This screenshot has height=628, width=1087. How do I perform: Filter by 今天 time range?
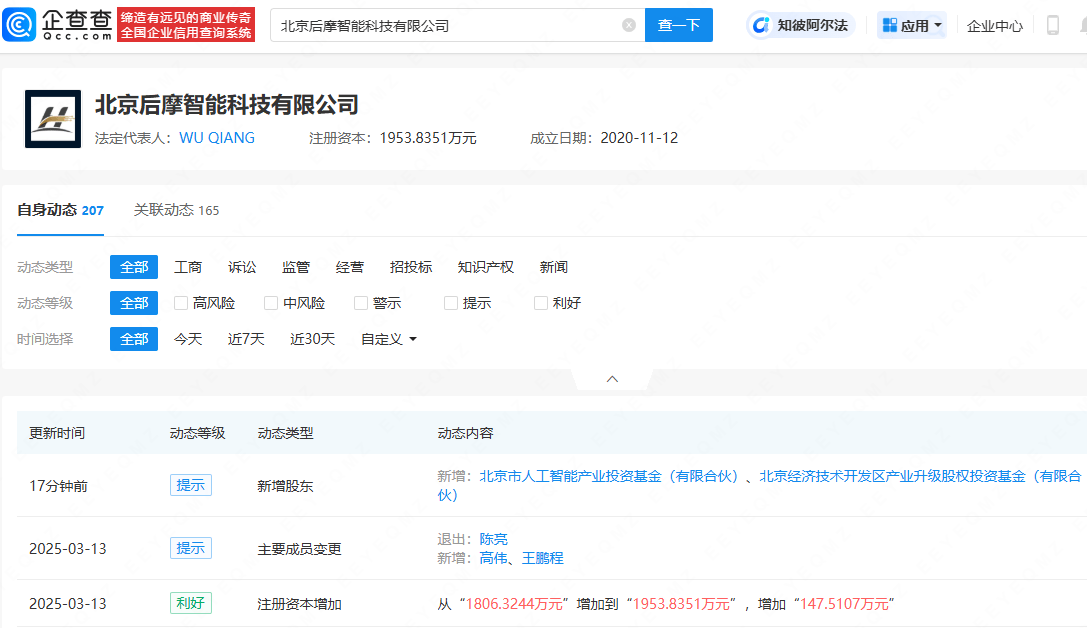(x=188, y=339)
